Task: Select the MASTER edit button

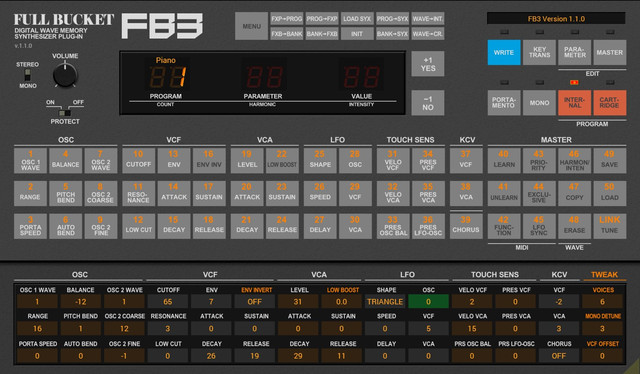Action: 610,52
